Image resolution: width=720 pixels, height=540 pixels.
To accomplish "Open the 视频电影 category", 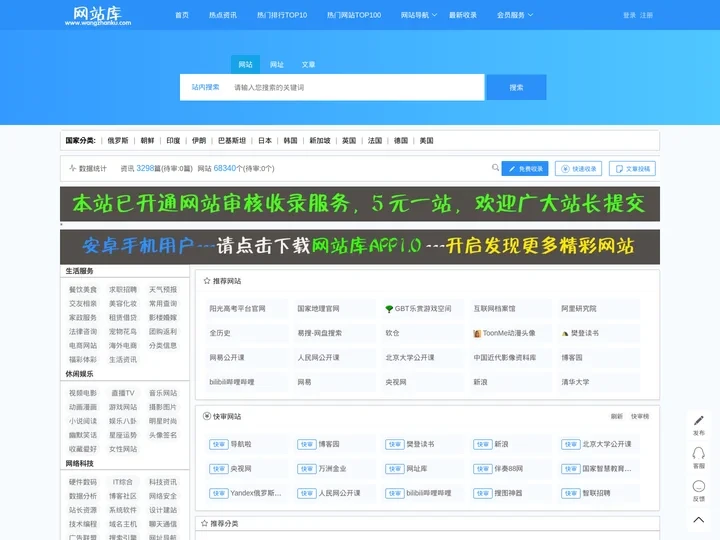I will coord(83,393).
